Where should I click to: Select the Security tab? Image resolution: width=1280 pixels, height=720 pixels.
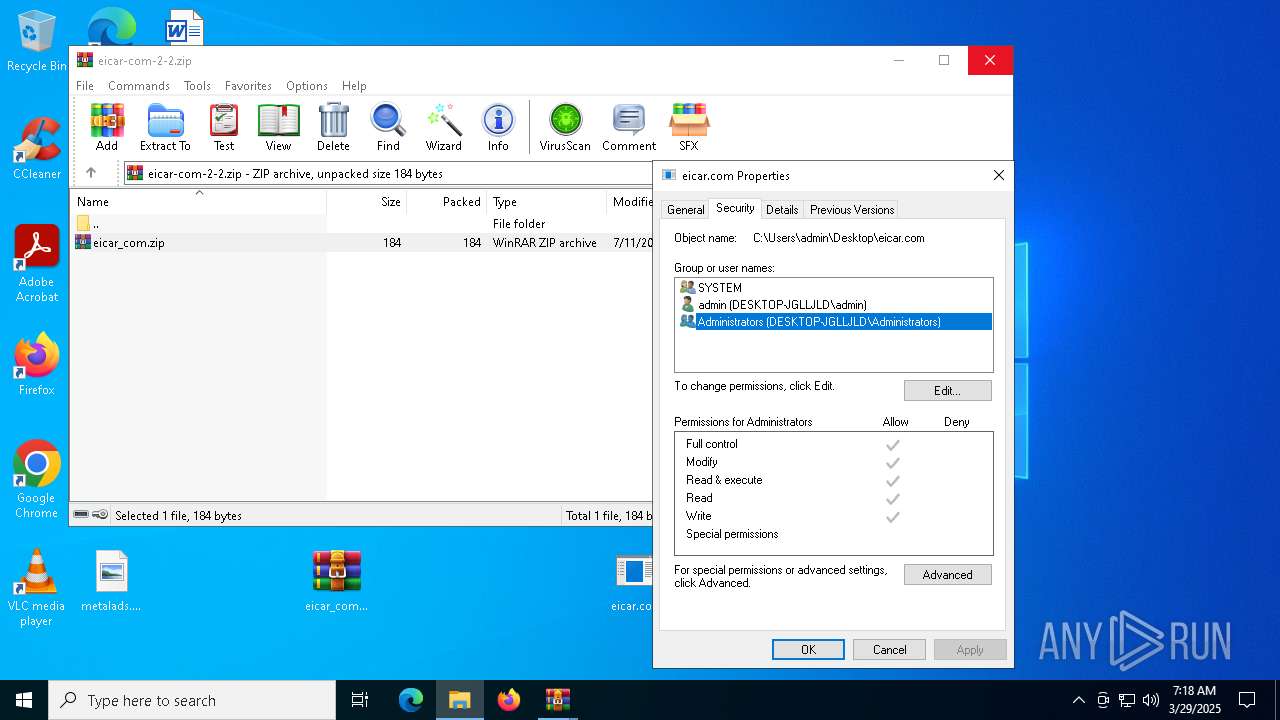(x=735, y=208)
